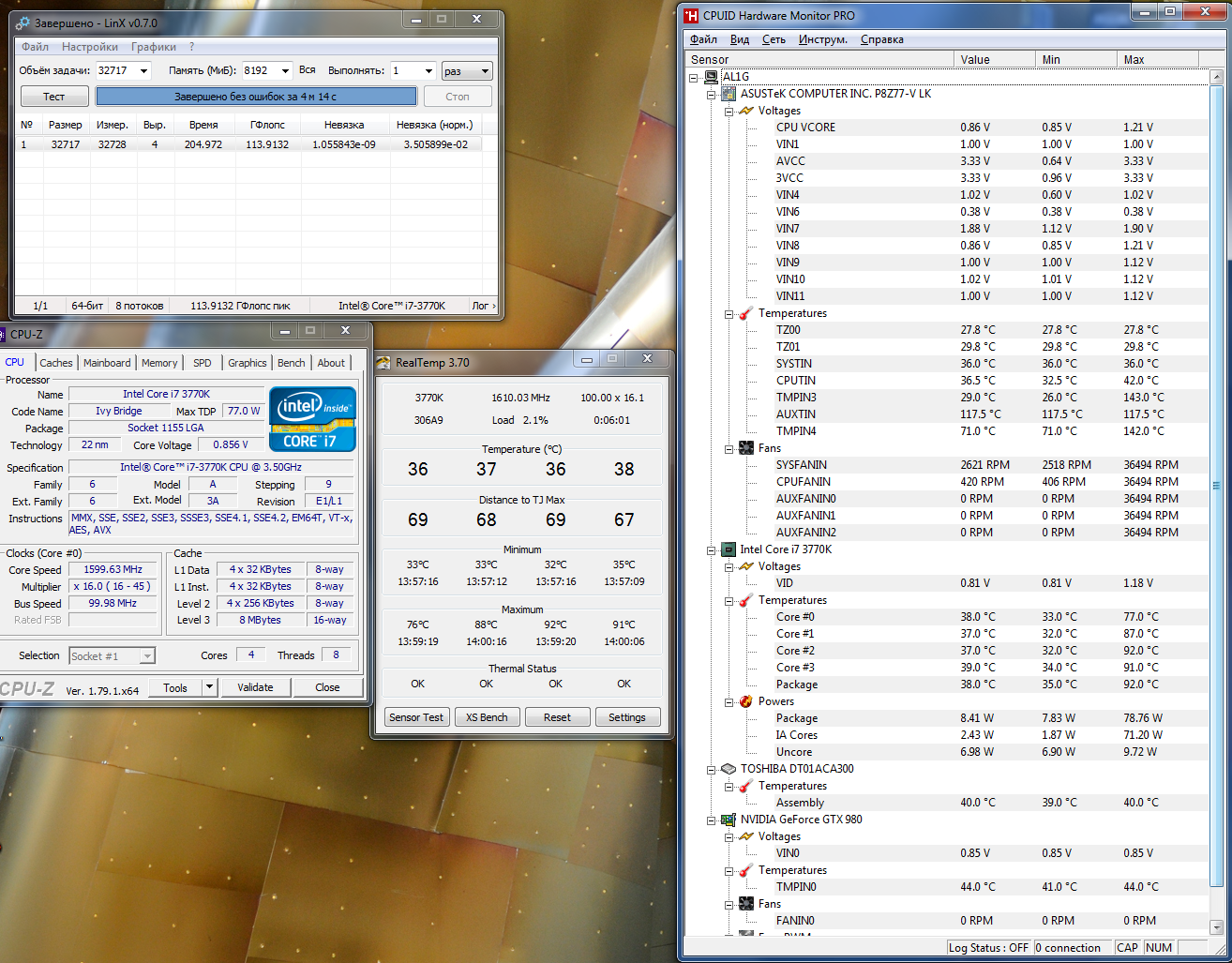The width and height of the screenshot is (1232, 963).
Task: Open the Выполнять count dropdown in LinX
Action: click(428, 70)
